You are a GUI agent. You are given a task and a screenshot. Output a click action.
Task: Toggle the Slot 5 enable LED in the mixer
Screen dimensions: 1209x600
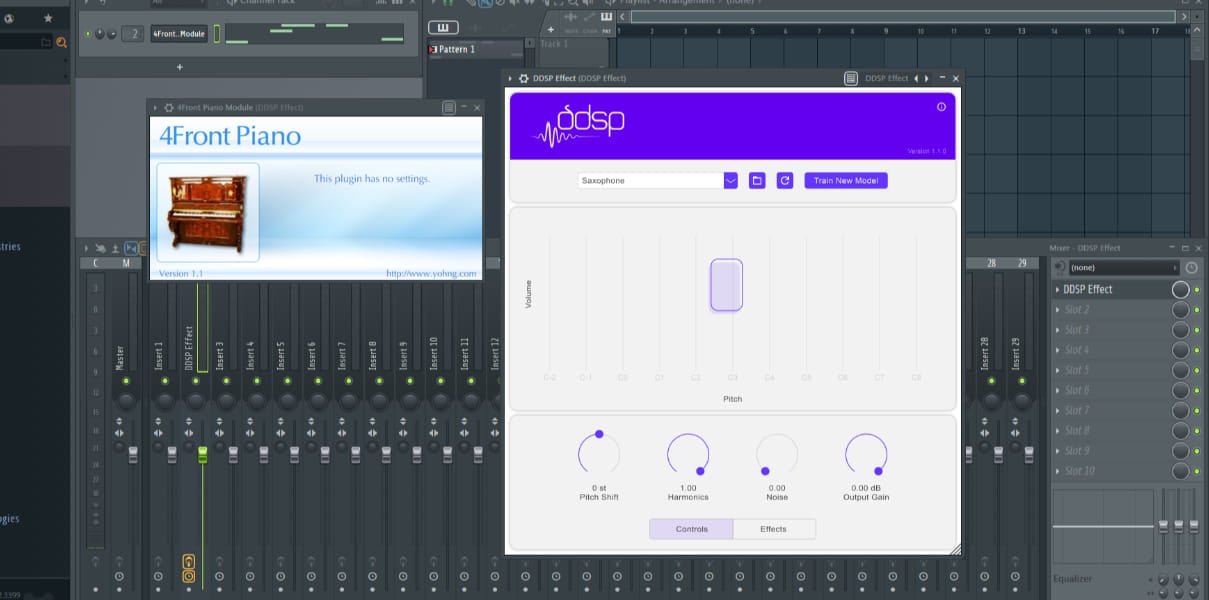pos(1197,370)
